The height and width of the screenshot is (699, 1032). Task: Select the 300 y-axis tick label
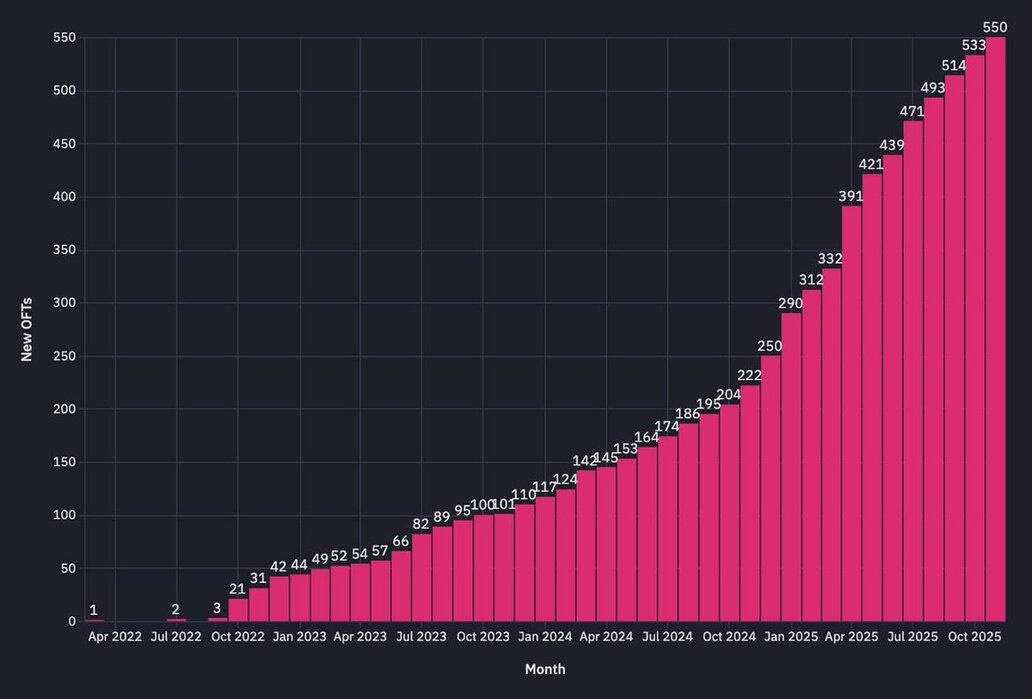[x=64, y=303]
